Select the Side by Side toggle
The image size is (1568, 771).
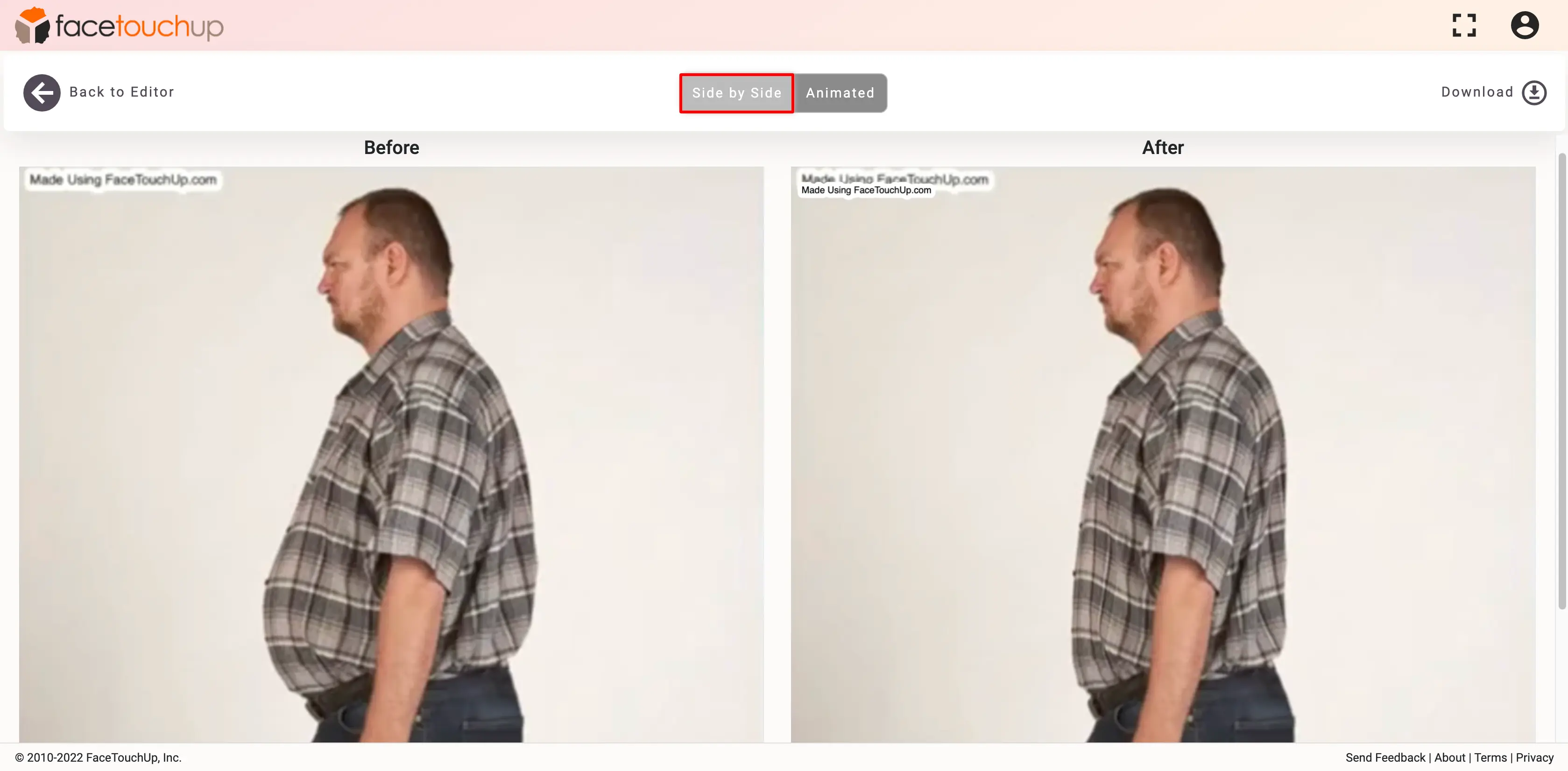[737, 92]
